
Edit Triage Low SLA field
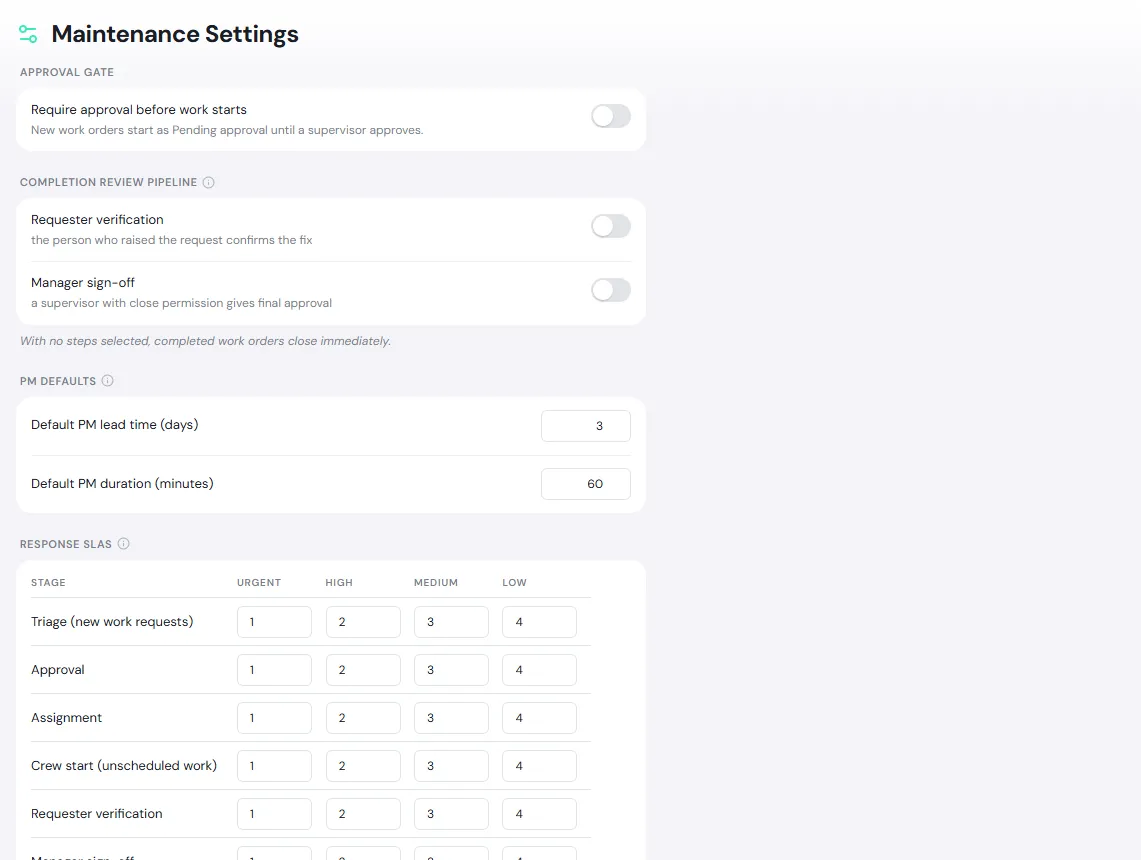click(x=539, y=622)
